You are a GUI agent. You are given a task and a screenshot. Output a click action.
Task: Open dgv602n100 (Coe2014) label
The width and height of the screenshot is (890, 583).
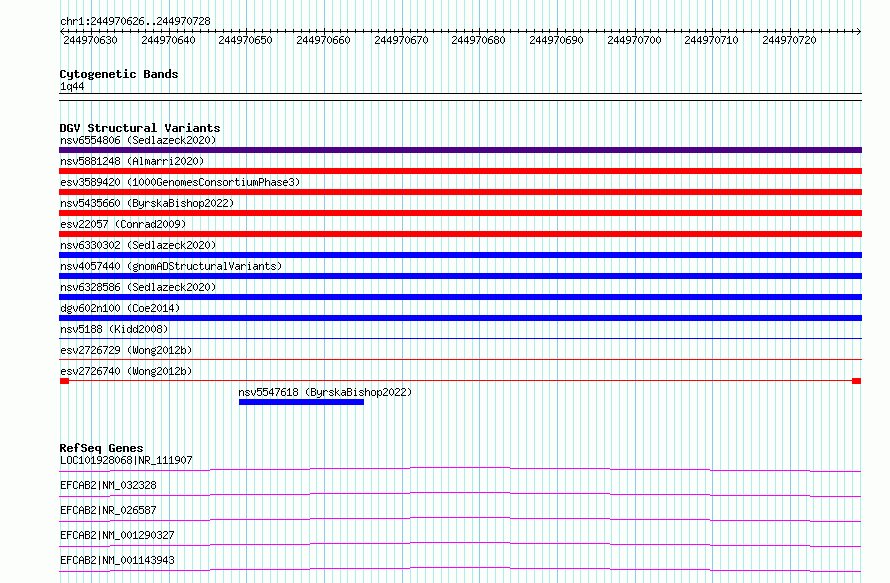(120, 308)
